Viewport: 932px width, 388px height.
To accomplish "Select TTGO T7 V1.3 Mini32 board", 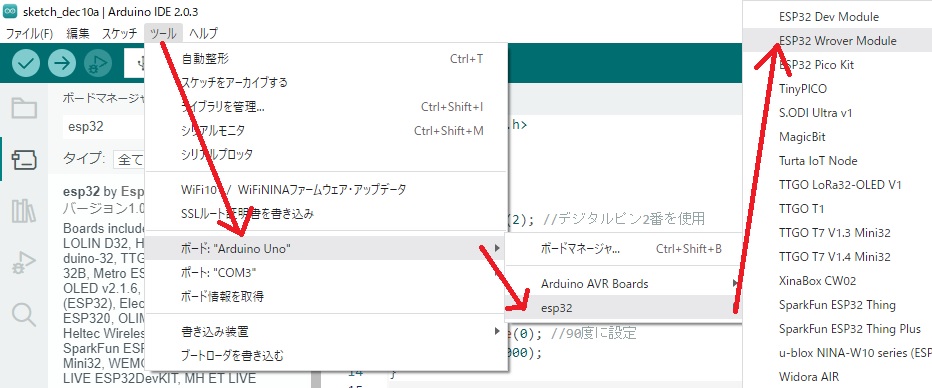I will point(837,232).
